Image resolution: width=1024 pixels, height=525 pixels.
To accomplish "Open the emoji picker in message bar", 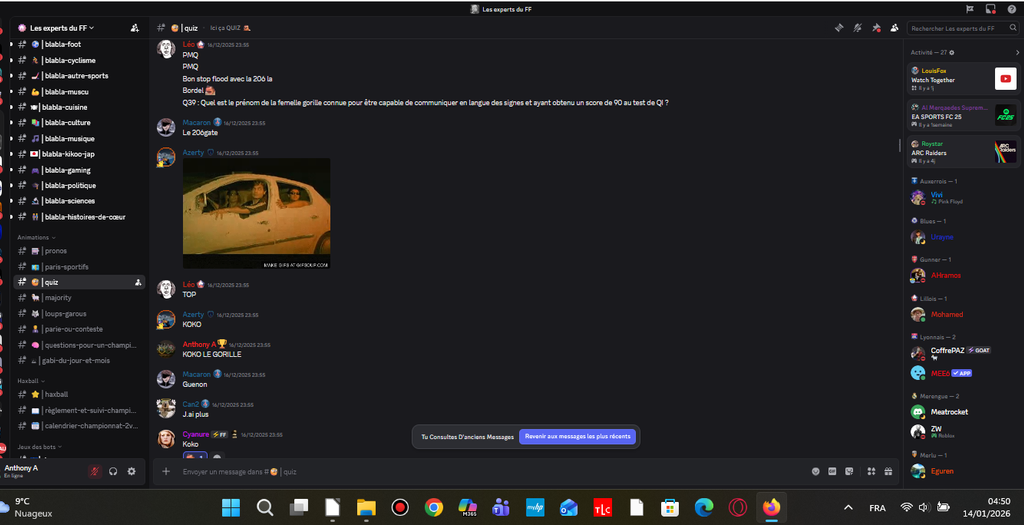I will click(816, 471).
